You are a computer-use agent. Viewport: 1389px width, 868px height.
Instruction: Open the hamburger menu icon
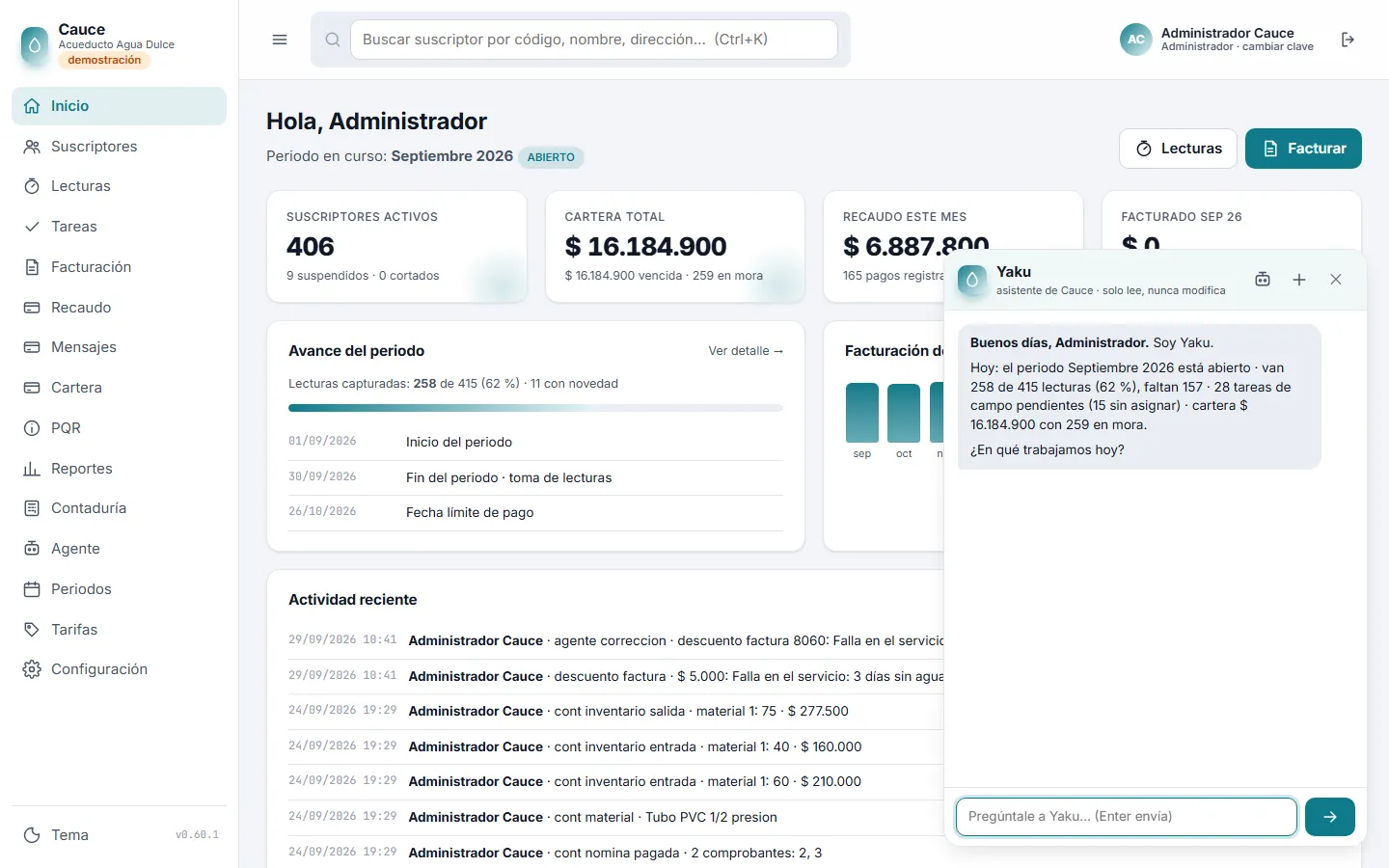click(280, 40)
